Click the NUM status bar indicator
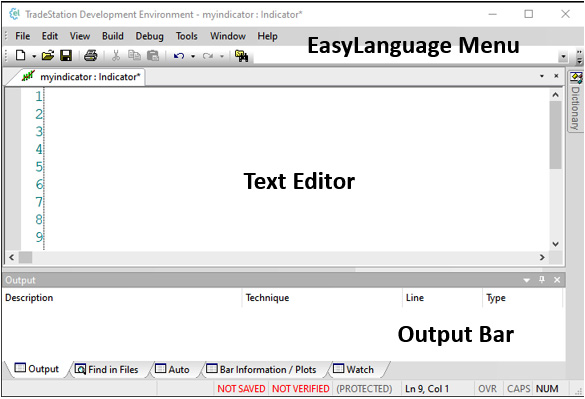Viewport: 585px width, 399px height. (547, 389)
